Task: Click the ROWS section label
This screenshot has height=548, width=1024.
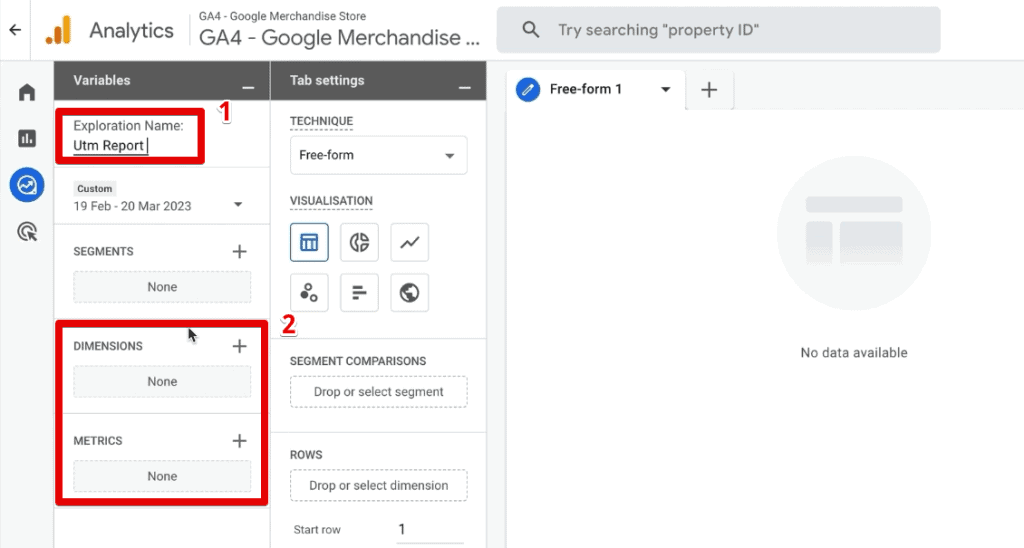Action: click(306, 455)
